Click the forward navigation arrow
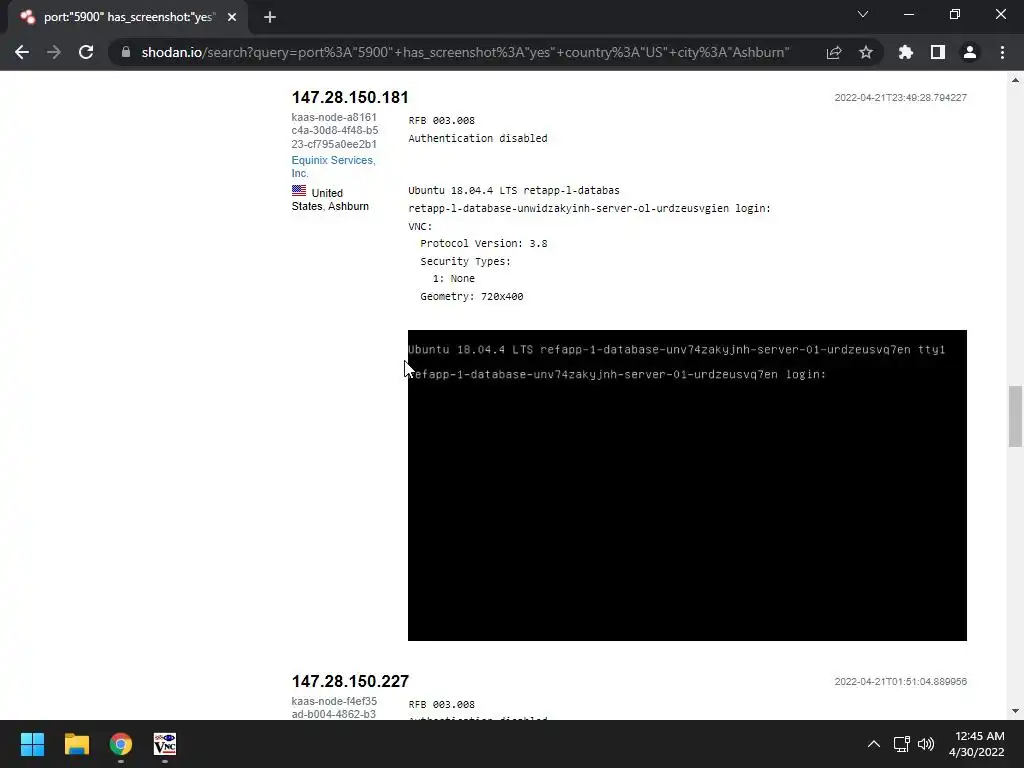This screenshot has width=1024, height=768. (54, 52)
